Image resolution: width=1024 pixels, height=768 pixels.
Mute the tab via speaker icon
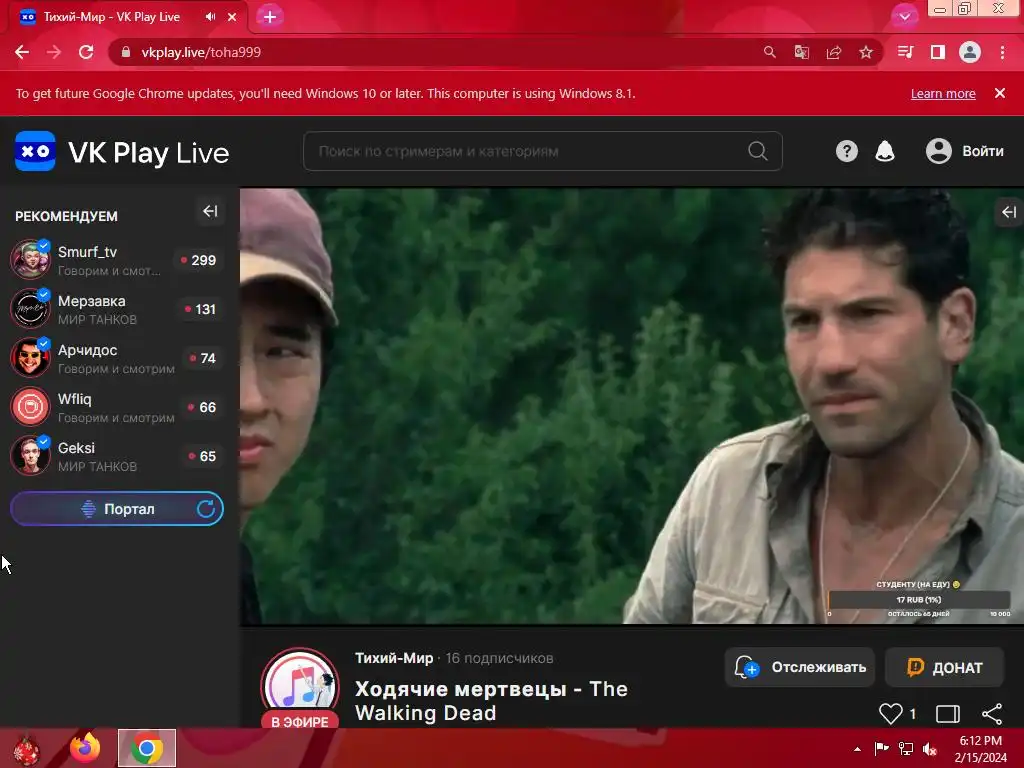point(210,17)
